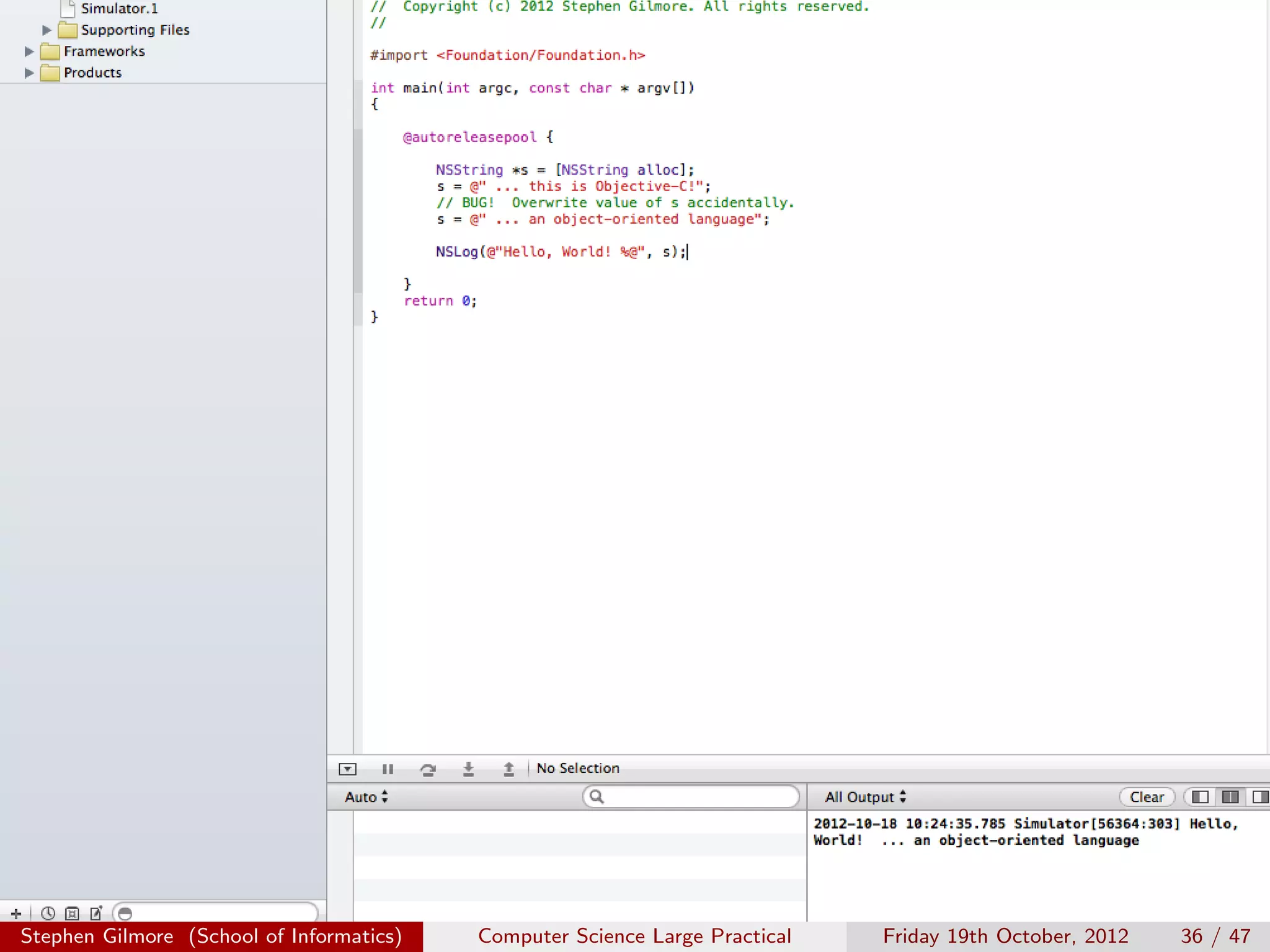Click the NSLog line in the editor

pos(561,252)
